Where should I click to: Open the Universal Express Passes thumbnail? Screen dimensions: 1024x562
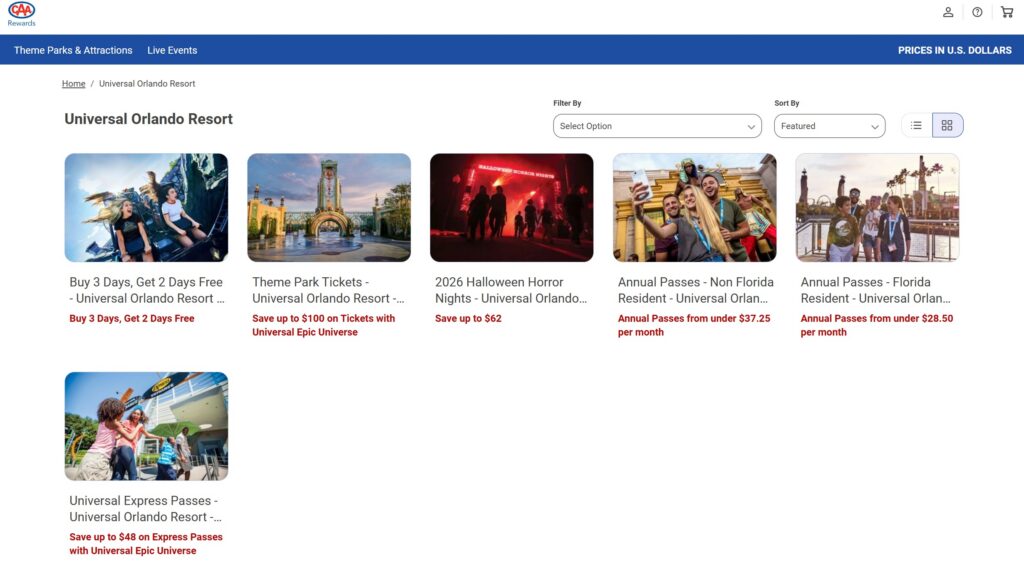[146, 426]
